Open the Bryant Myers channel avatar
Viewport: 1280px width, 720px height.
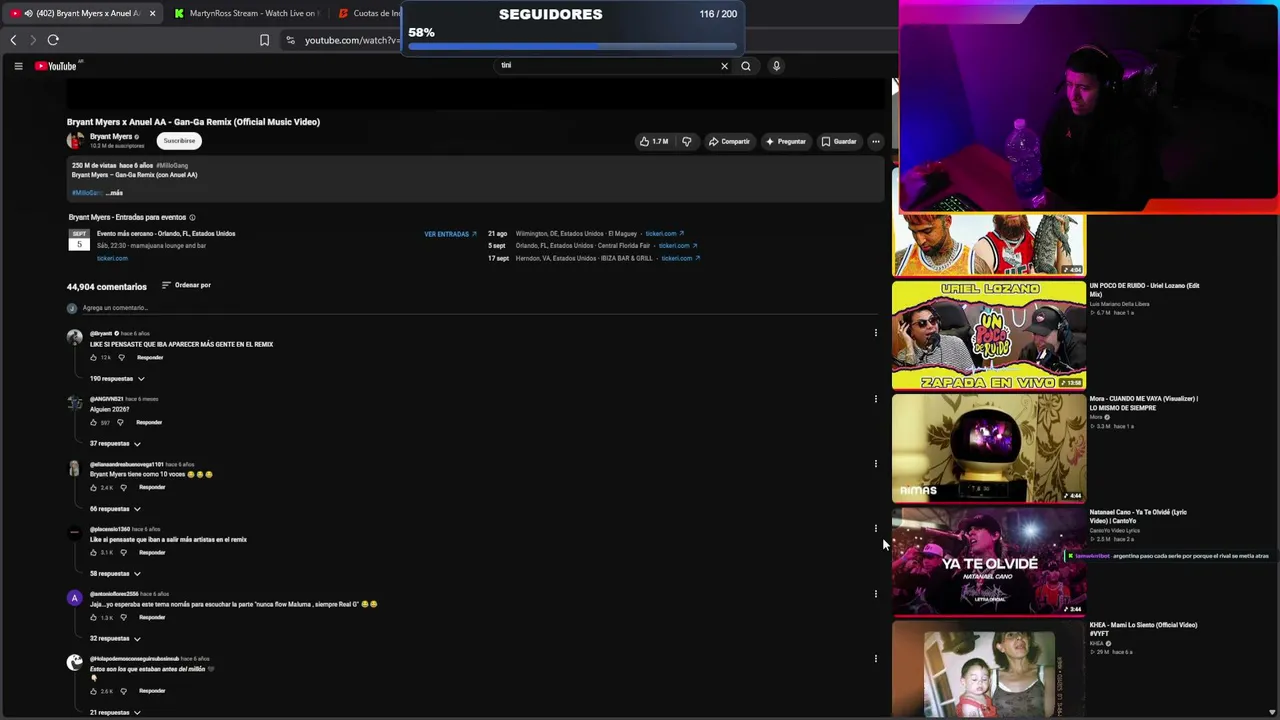[x=75, y=141]
